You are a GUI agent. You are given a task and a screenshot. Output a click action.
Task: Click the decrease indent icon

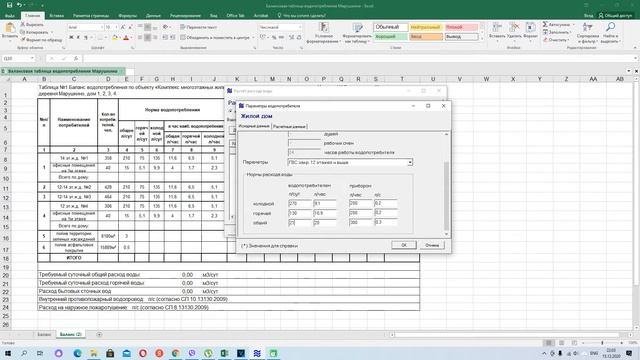pos(165,37)
